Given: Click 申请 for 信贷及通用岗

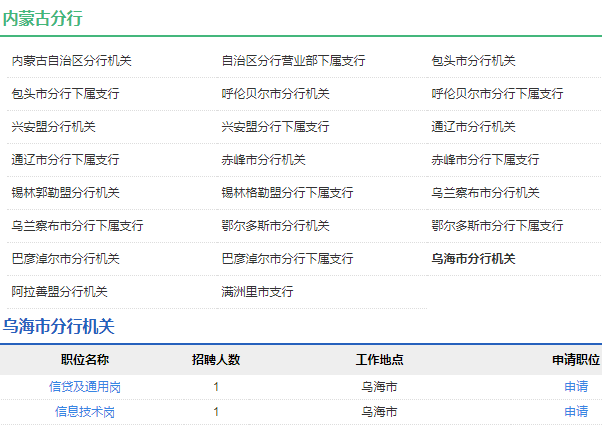Looking at the screenshot, I should coord(575,386).
